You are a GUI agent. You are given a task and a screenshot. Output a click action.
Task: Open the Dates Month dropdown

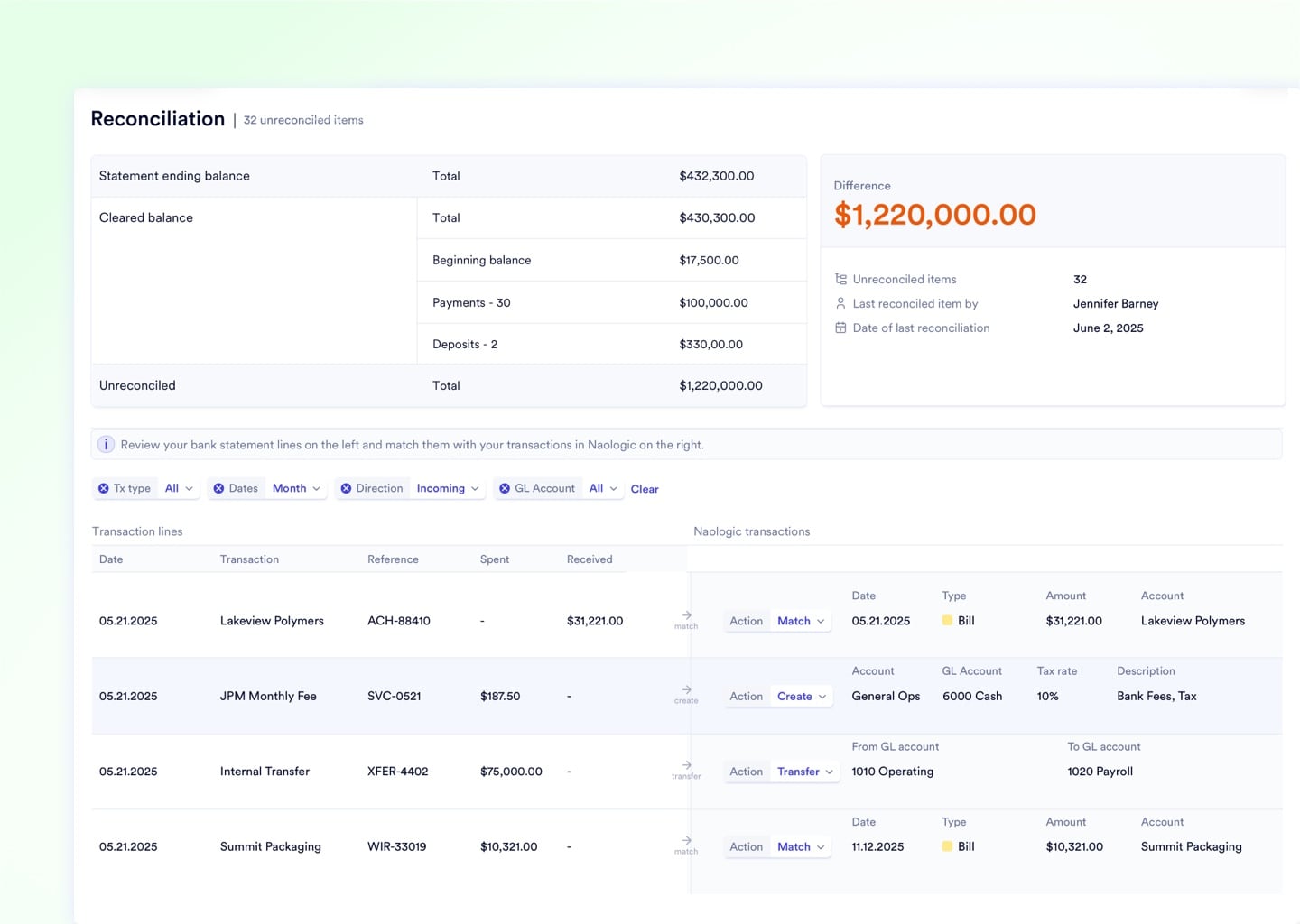(x=296, y=488)
